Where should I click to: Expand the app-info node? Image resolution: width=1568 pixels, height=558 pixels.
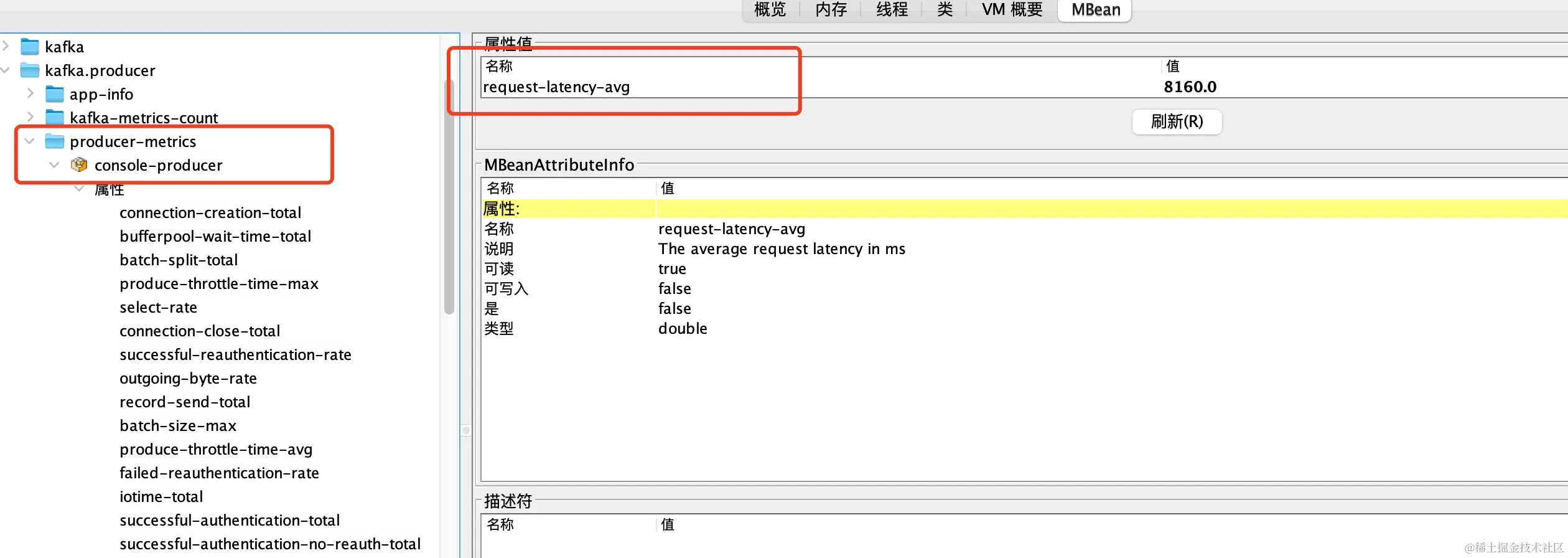click(30, 93)
